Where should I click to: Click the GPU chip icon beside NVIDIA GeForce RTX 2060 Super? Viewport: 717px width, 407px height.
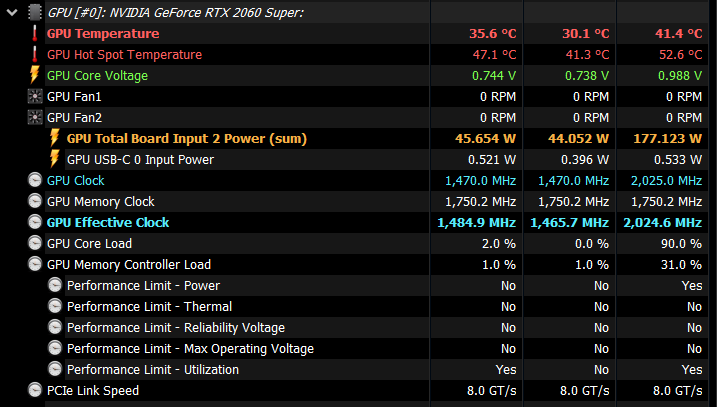point(35,12)
